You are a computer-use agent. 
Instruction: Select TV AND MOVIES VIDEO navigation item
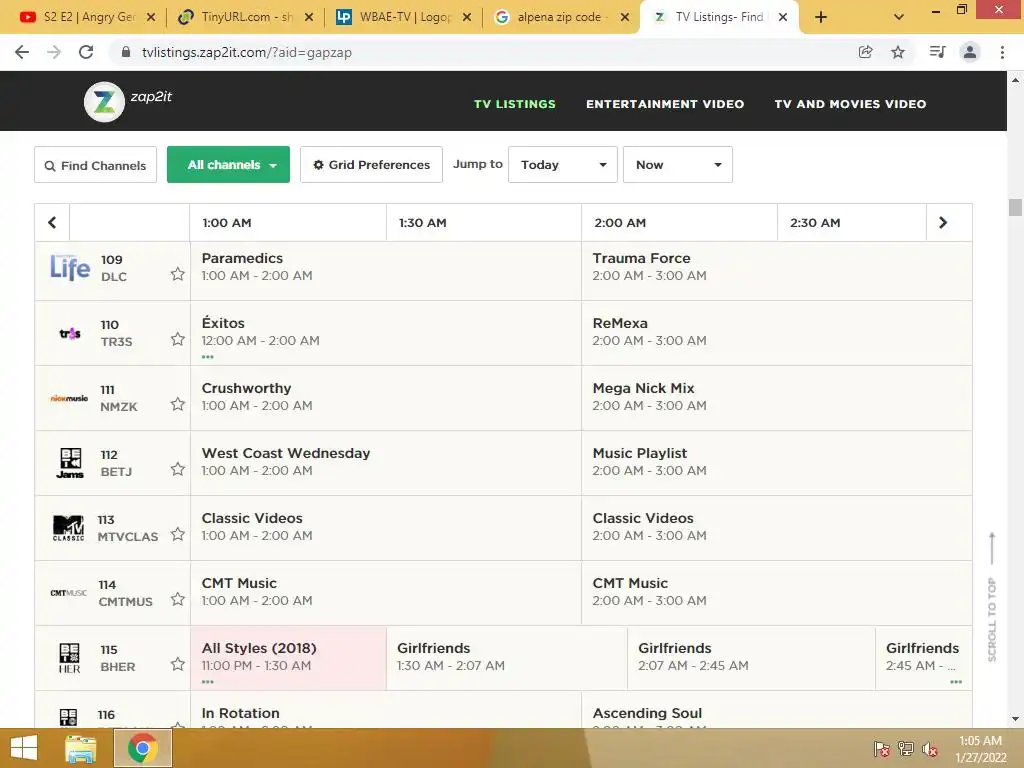click(850, 104)
